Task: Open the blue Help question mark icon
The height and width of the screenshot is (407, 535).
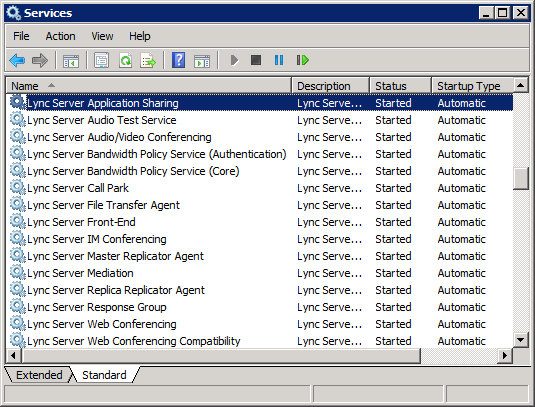Action: click(178, 60)
